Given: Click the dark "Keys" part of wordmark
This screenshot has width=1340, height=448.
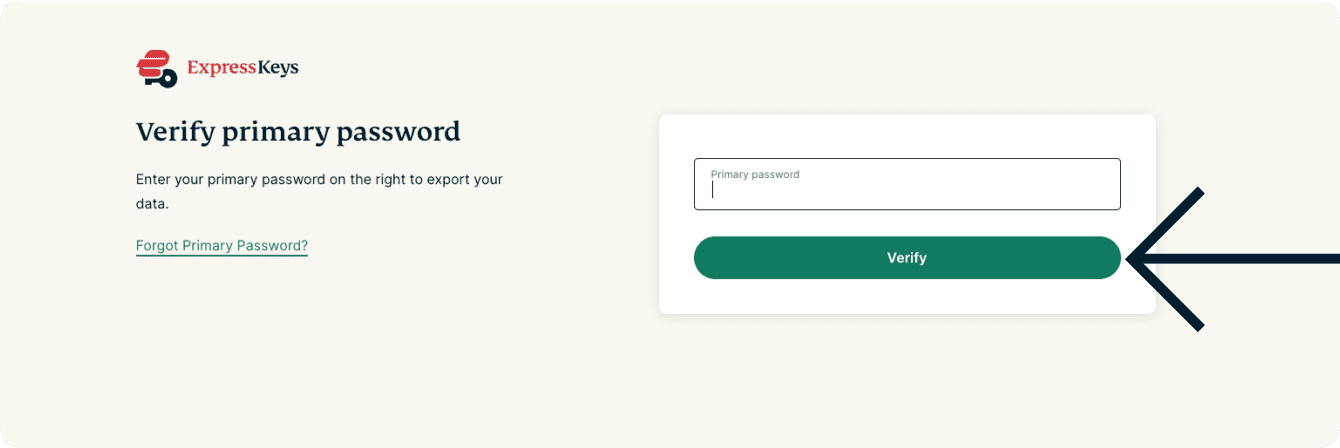Looking at the screenshot, I should click(278, 68).
